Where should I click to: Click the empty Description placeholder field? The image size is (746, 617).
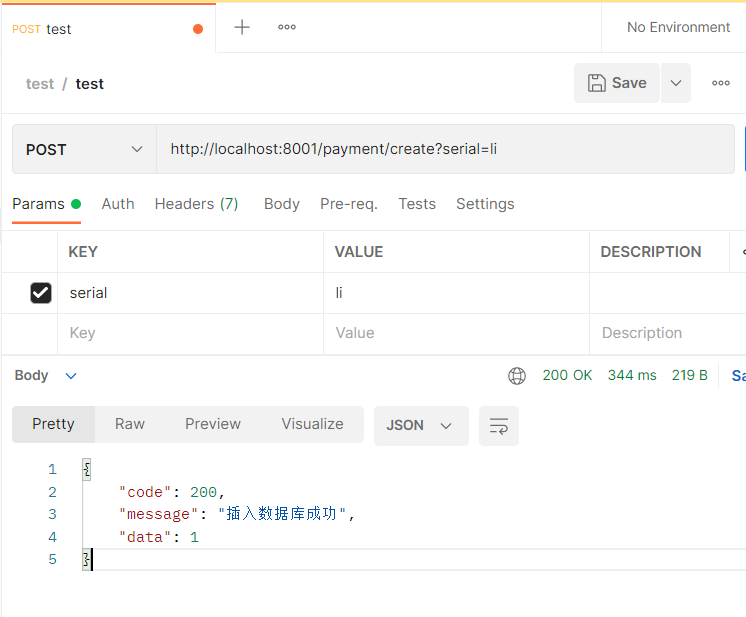(x=667, y=333)
